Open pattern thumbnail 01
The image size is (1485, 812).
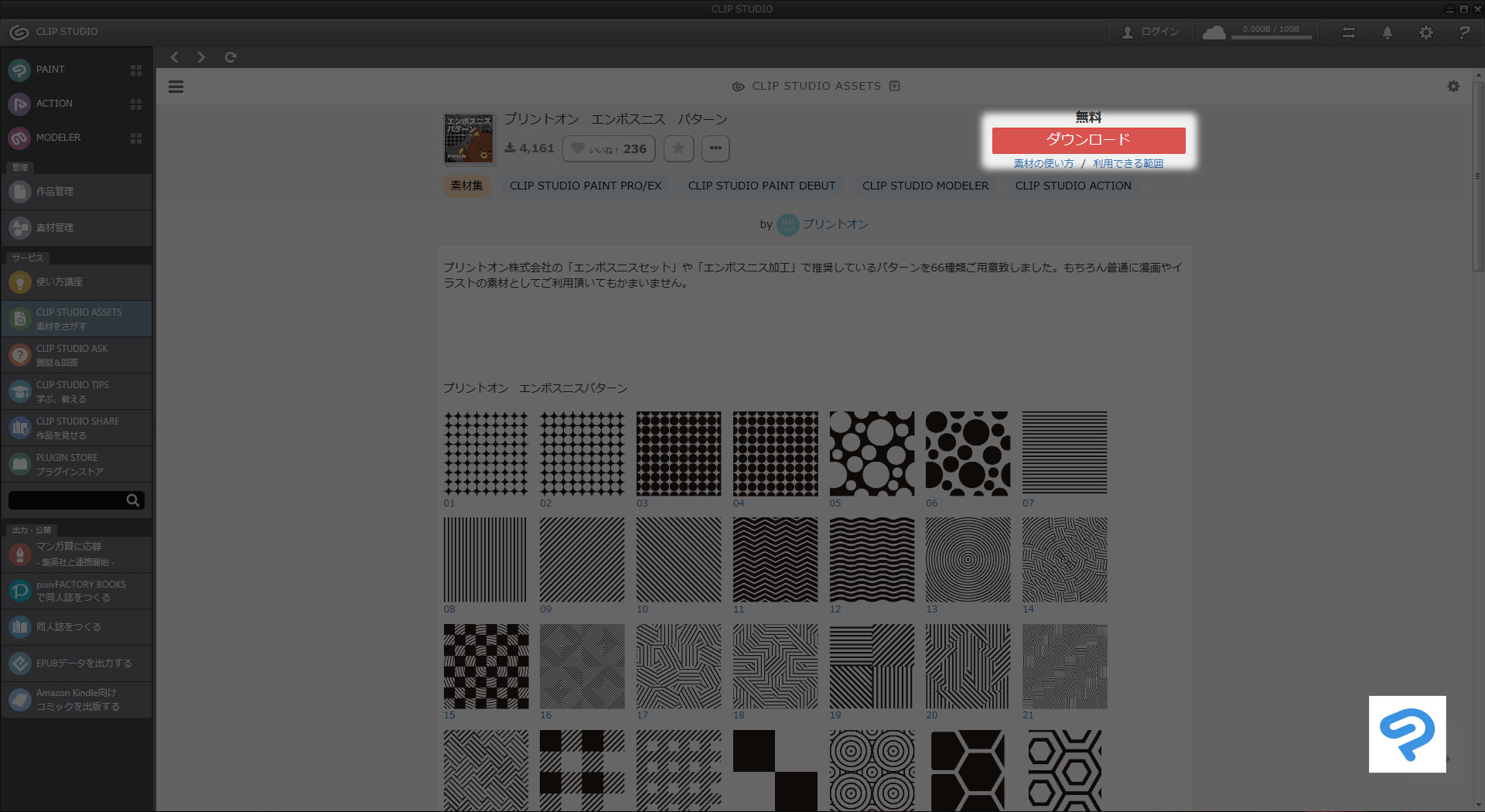click(486, 453)
